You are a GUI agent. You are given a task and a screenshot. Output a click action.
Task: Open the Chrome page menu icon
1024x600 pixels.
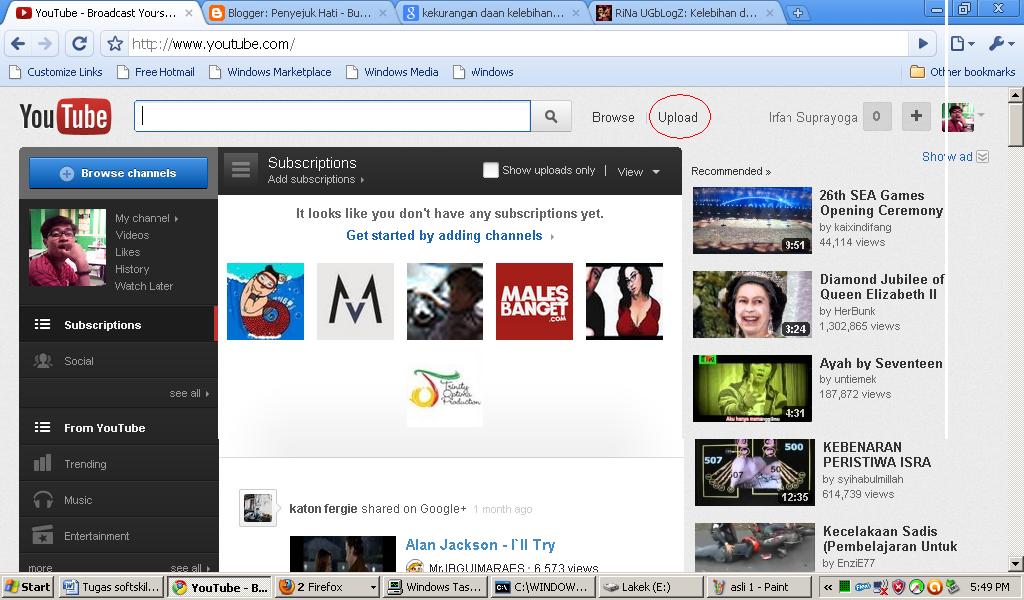963,44
